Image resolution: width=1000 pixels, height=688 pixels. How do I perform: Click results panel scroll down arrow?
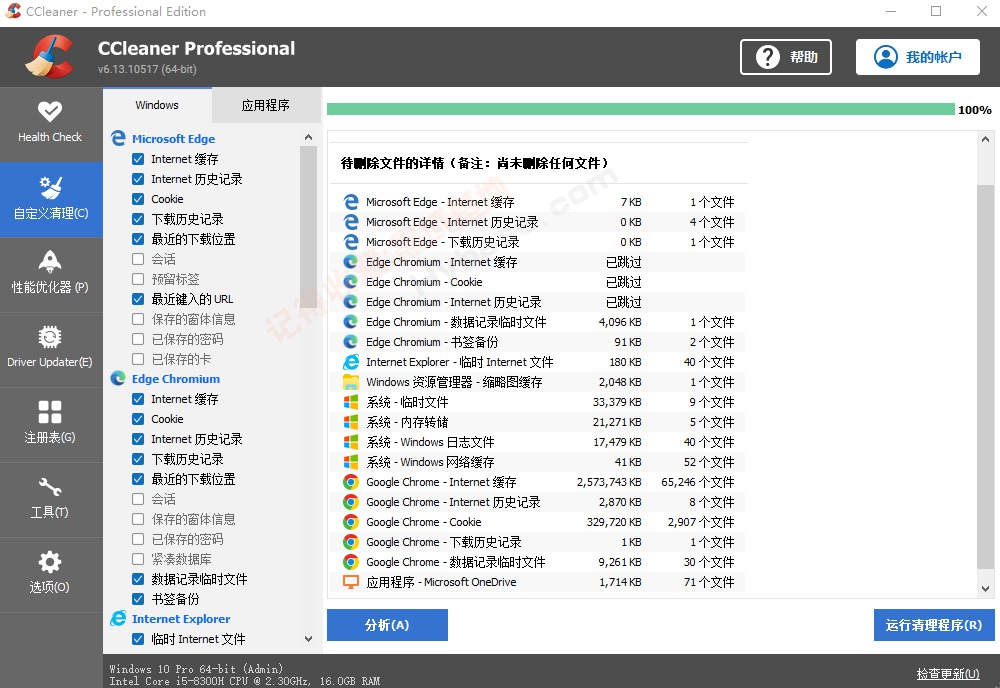point(985,589)
